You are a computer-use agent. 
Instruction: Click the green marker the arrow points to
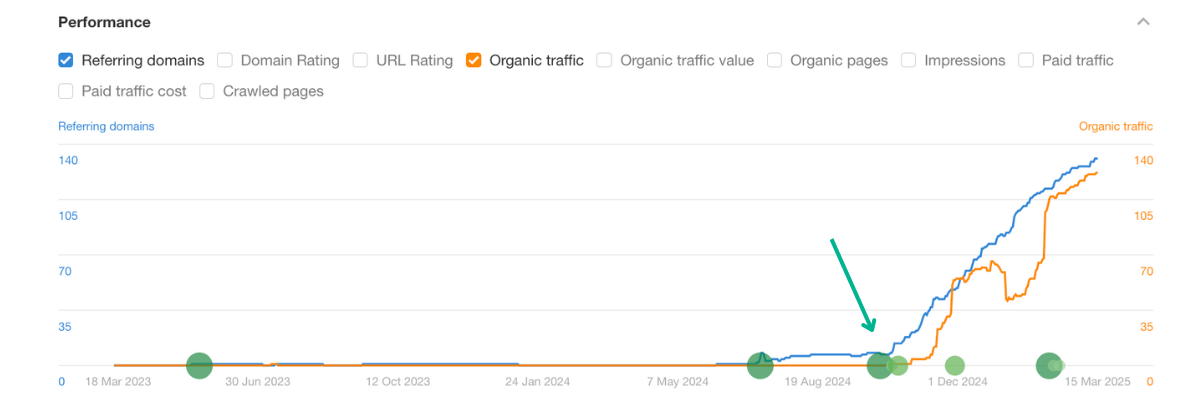[880, 366]
